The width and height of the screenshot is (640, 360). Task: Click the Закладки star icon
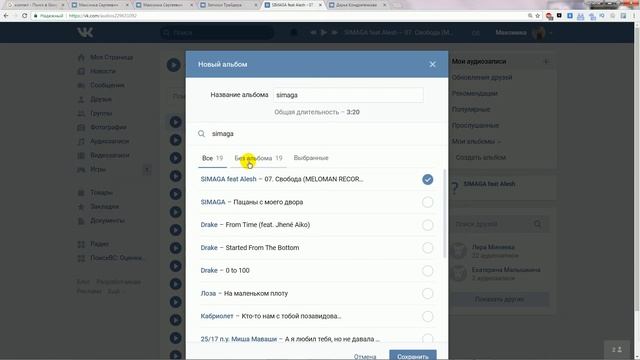tap(81, 207)
